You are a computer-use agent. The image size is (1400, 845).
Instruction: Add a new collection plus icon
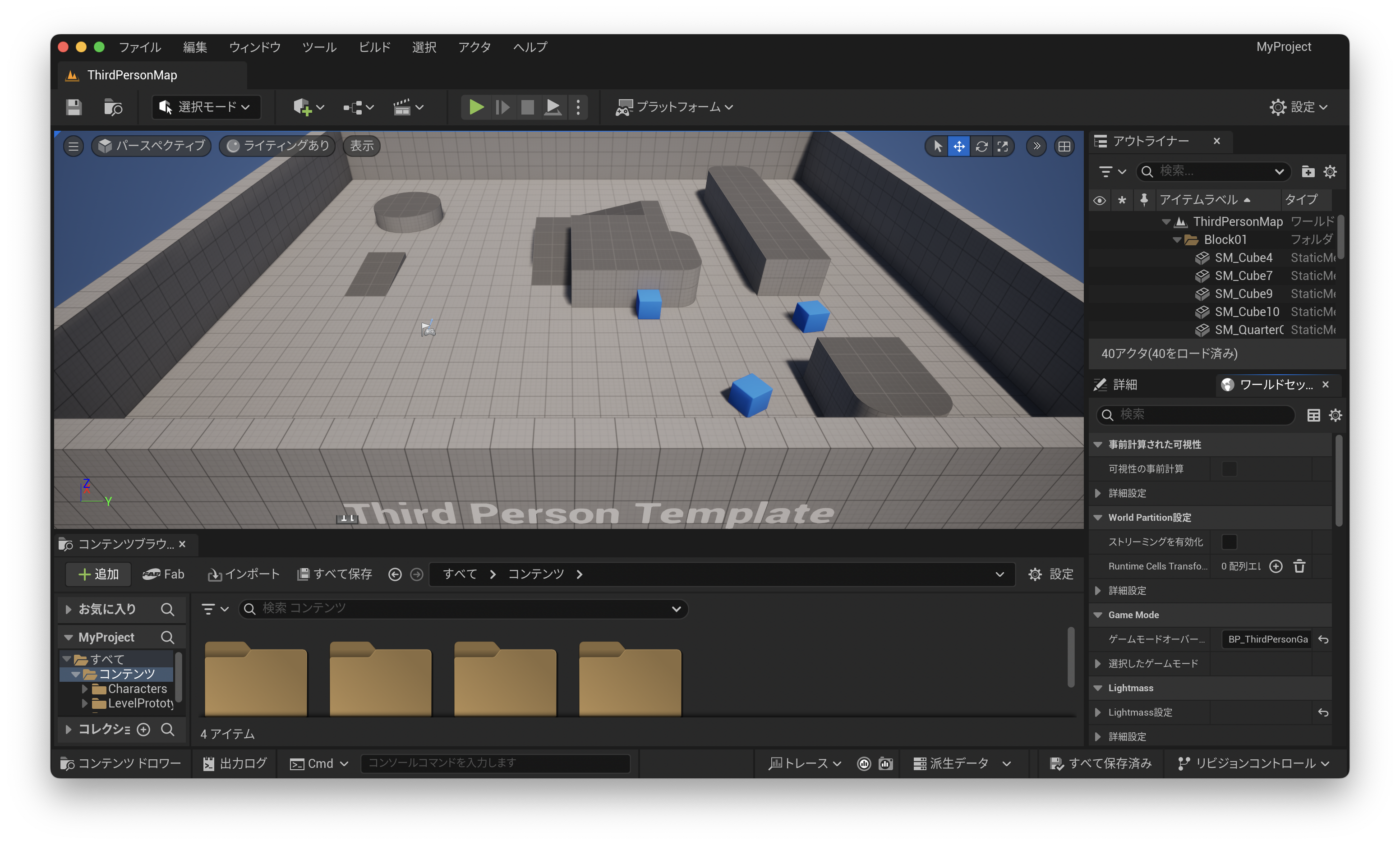click(x=144, y=729)
